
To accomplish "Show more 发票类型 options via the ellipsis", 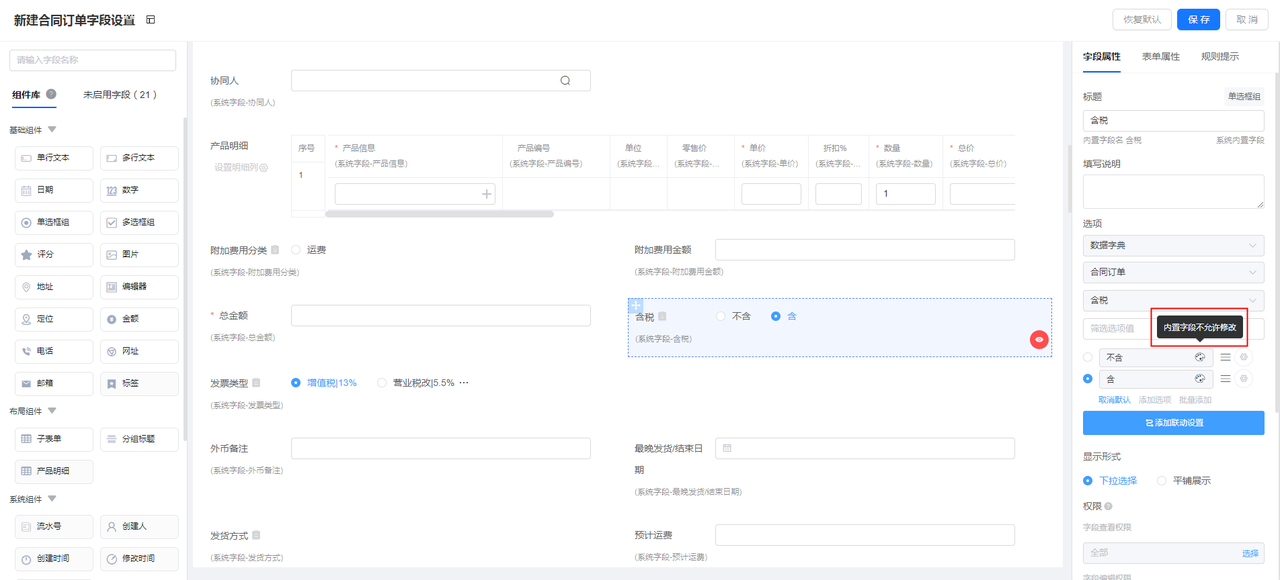I will click(463, 383).
